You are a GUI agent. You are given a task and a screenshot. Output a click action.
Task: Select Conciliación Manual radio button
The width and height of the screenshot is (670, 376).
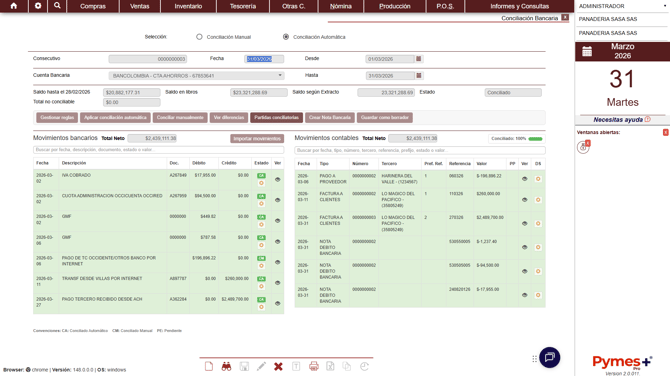(x=199, y=37)
